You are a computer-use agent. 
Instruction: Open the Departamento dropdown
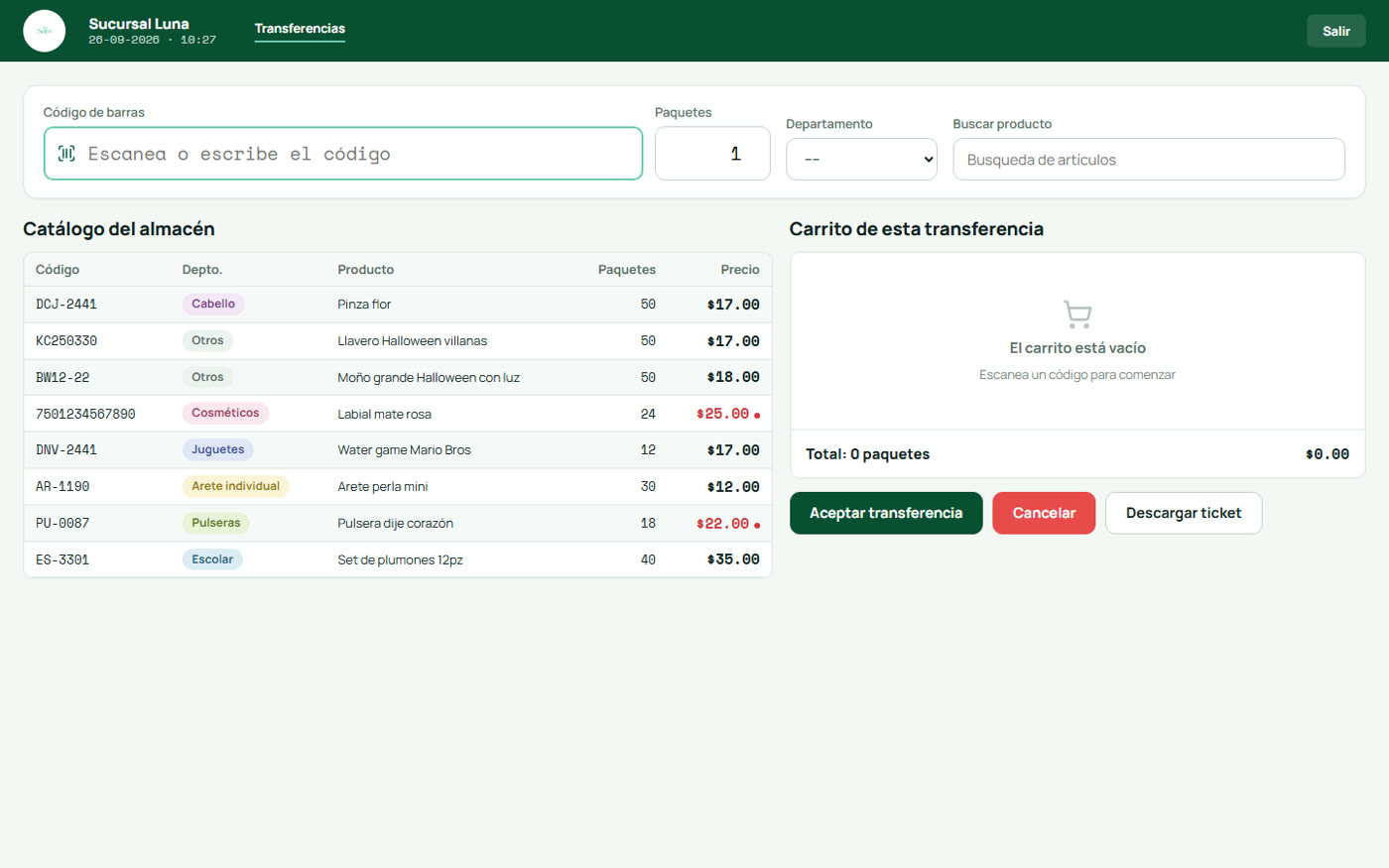point(861,159)
